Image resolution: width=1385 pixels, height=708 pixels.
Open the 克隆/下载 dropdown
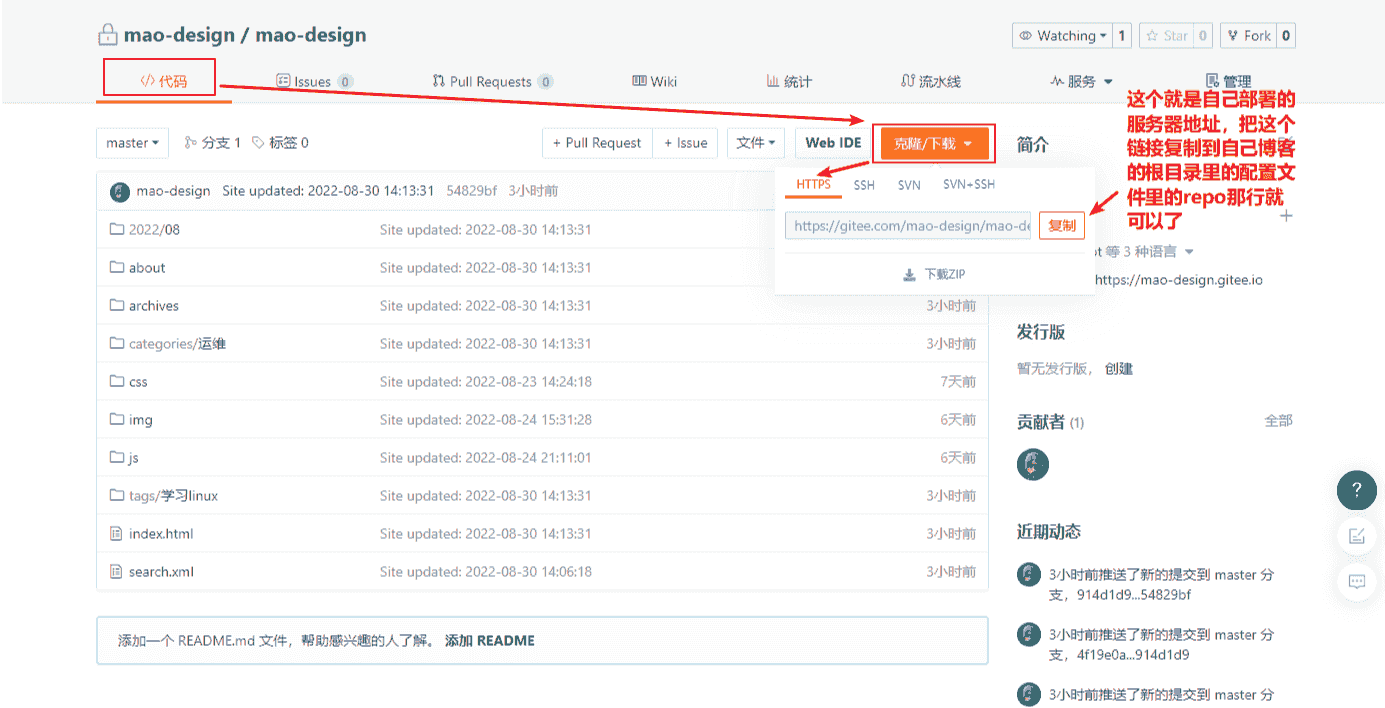[x=933, y=143]
